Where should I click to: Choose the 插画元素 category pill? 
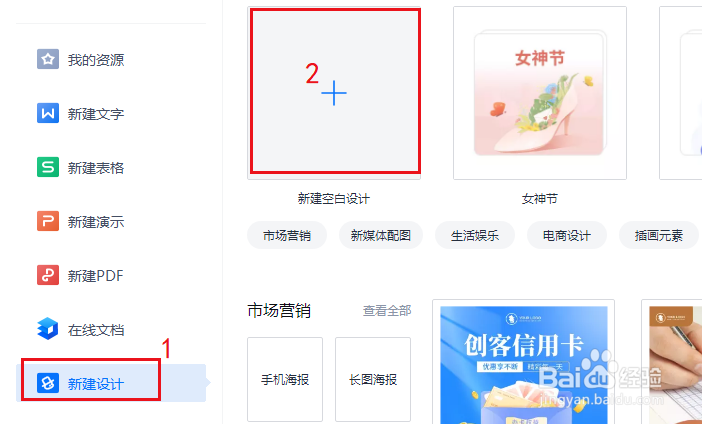pos(659,235)
